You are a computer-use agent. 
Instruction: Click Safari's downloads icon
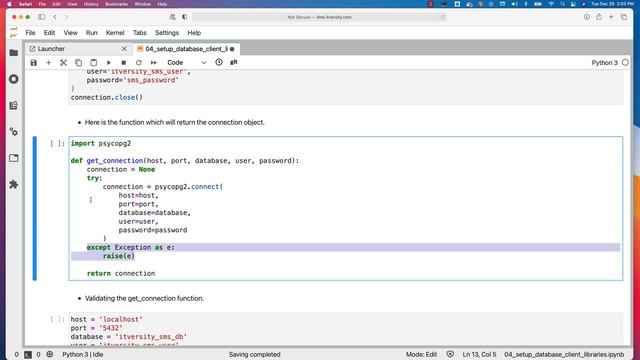coord(587,17)
